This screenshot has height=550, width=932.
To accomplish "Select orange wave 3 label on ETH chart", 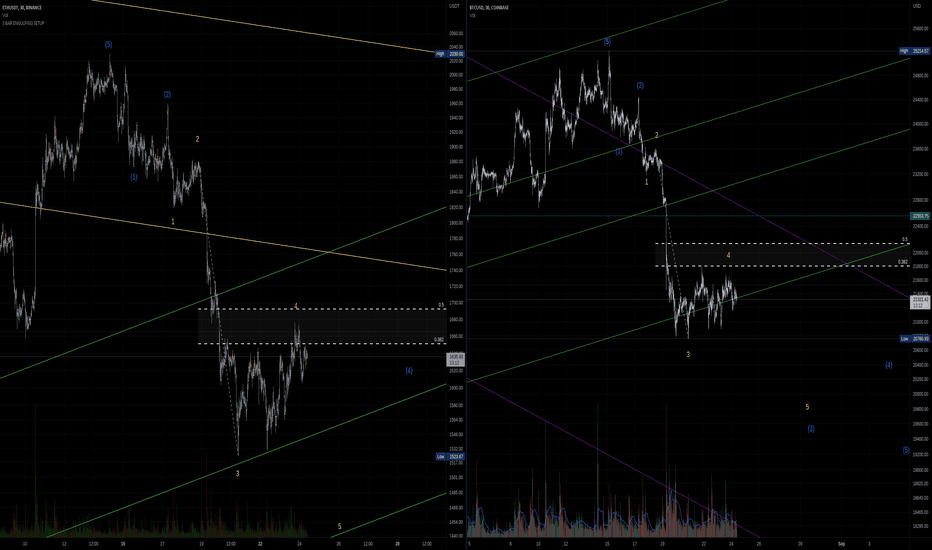I will 238,474.
